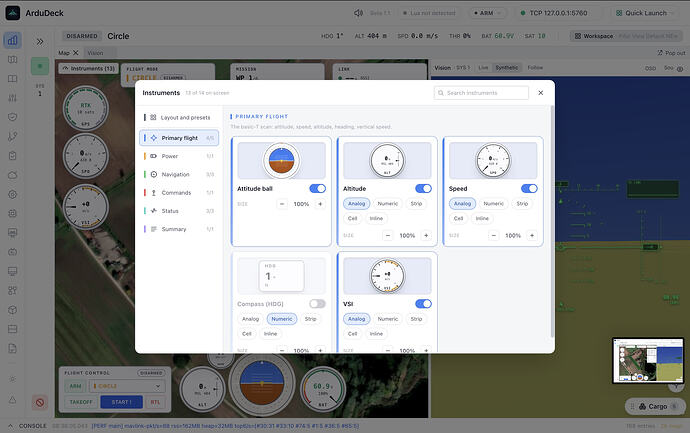This screenshot has width=690, height=433.
Task: Decrease Altitude size with minus
Action: pos(388,235)
